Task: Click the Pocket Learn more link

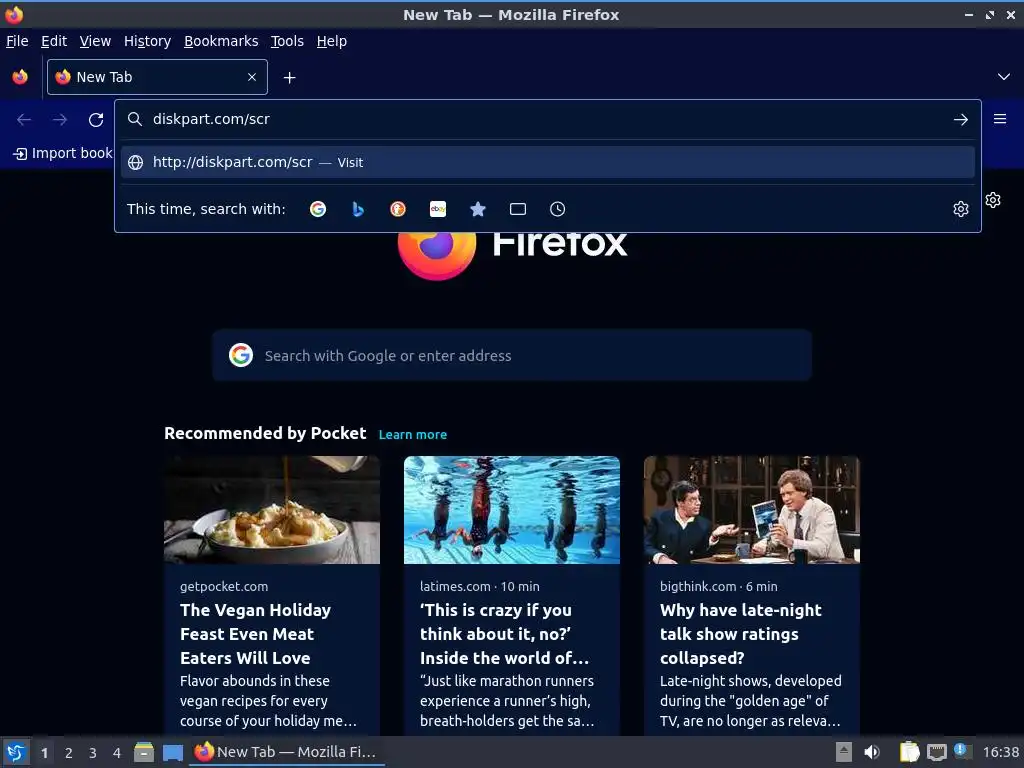Action: pos(413,434)
